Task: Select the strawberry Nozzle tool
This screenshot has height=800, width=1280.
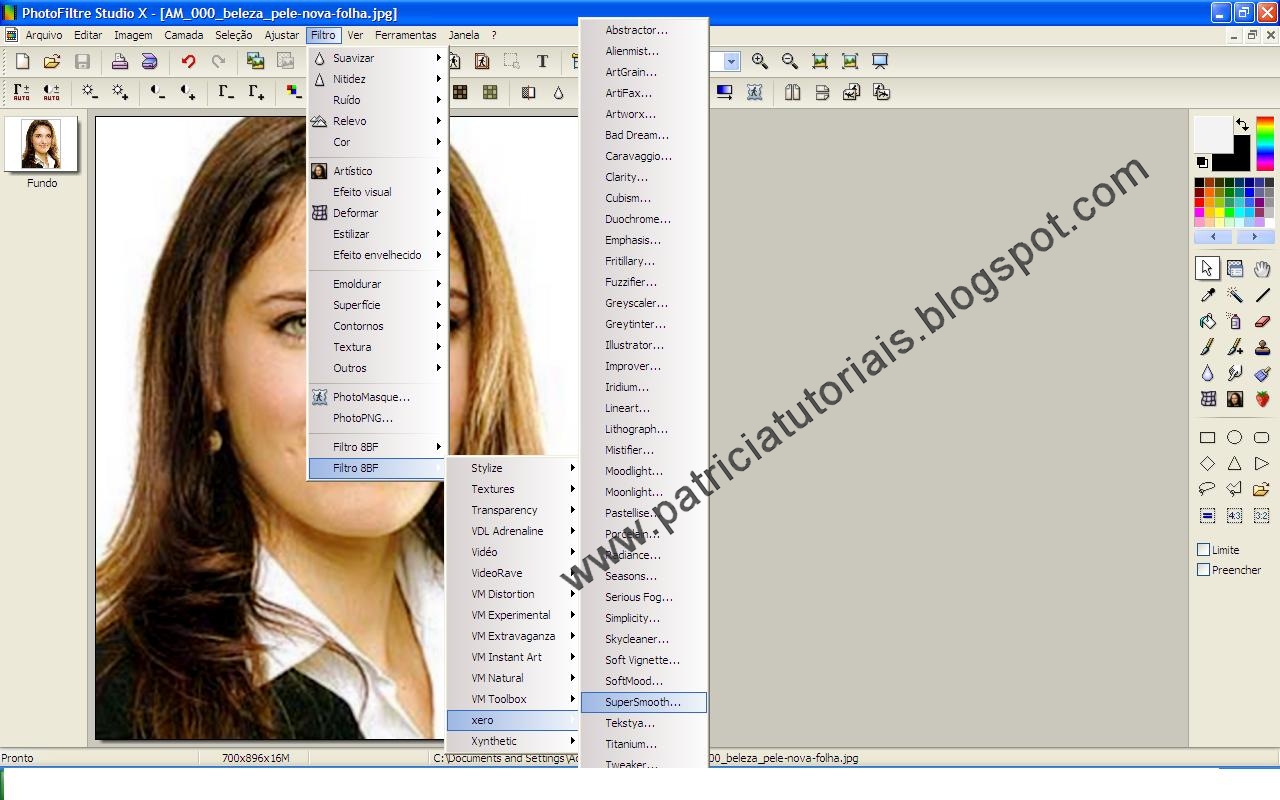Action: [1262, 399]
